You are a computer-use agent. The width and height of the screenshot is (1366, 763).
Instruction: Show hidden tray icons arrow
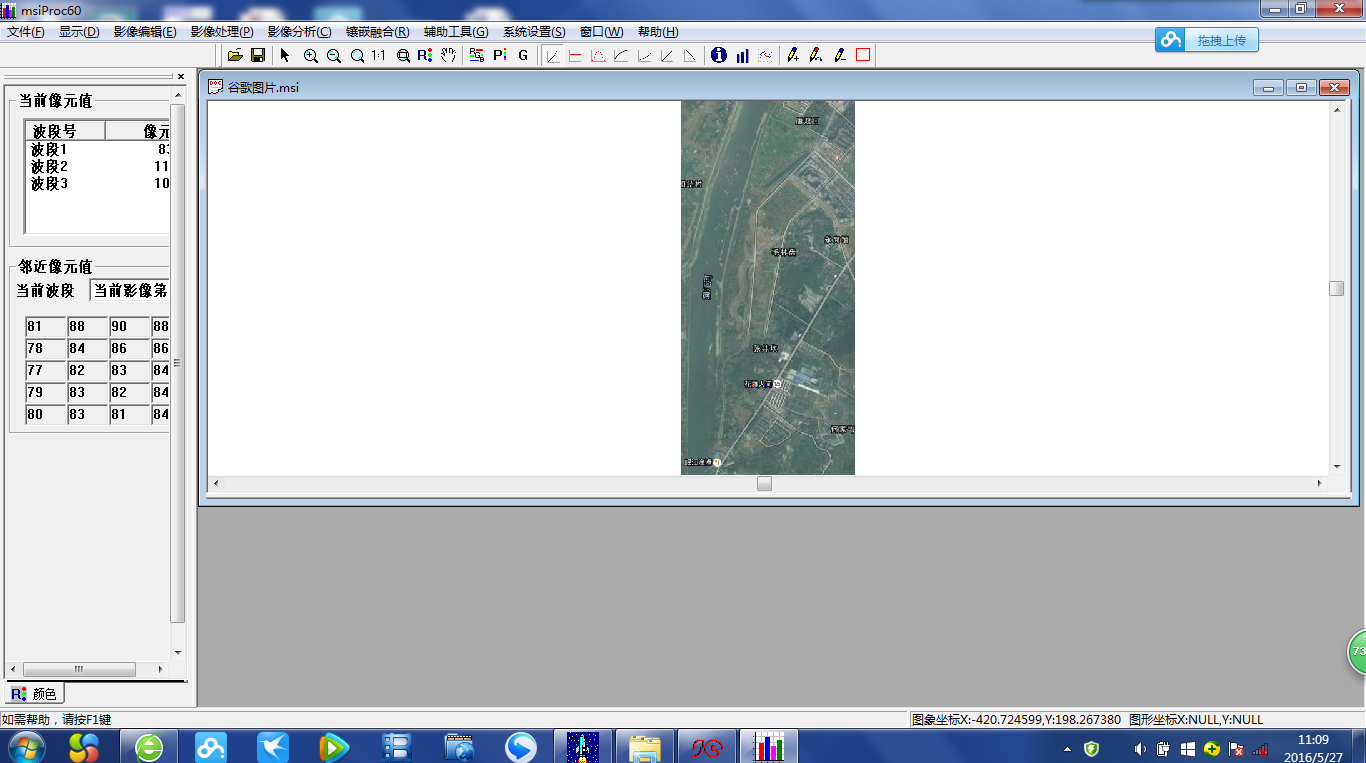click(x=1067, y=749)
